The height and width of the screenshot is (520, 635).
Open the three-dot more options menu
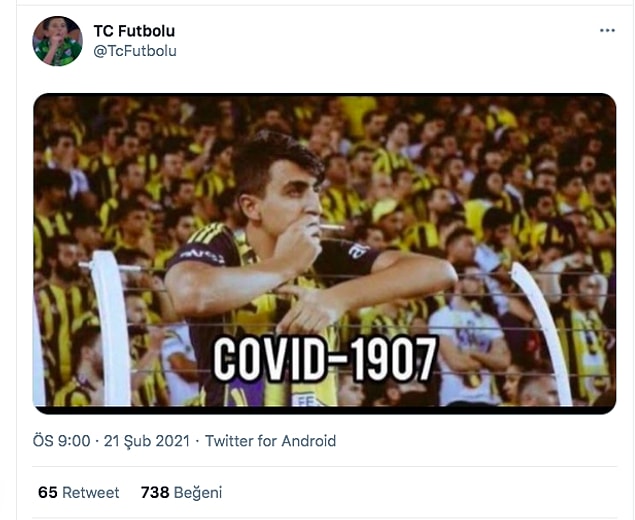[607, 31]
